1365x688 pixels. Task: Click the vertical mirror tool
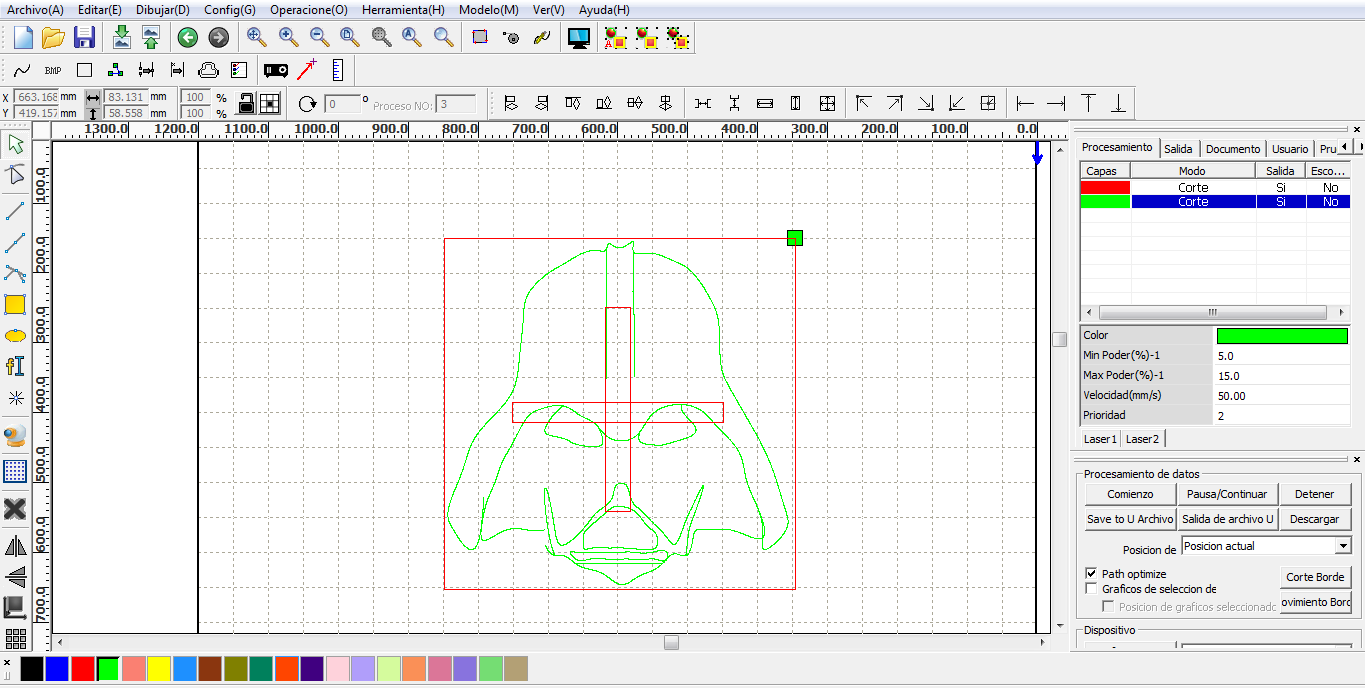15,576
